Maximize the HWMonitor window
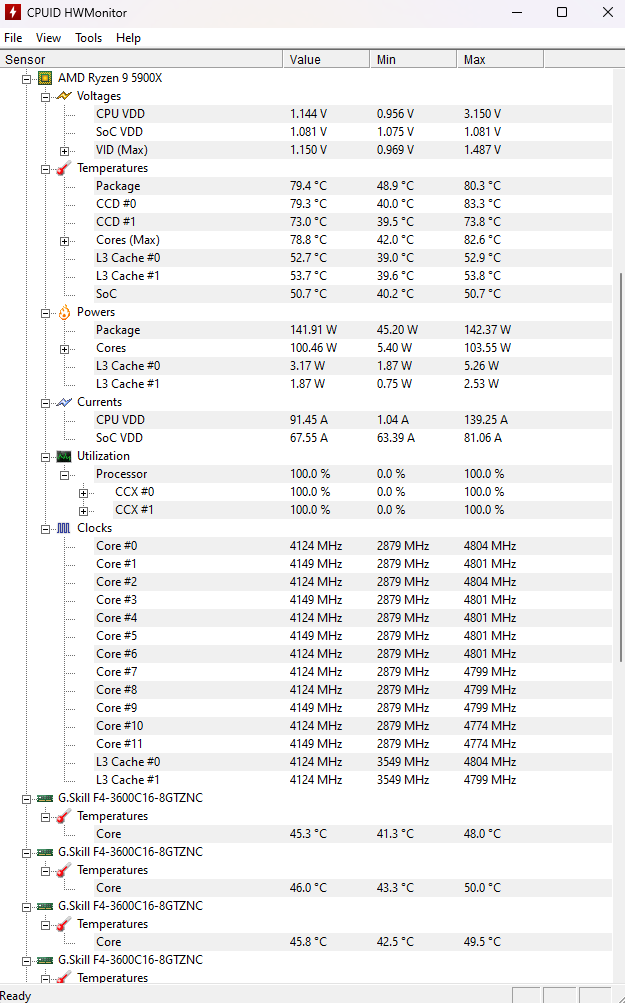The width and height of the screenshot is (625, 1003). 562,12
